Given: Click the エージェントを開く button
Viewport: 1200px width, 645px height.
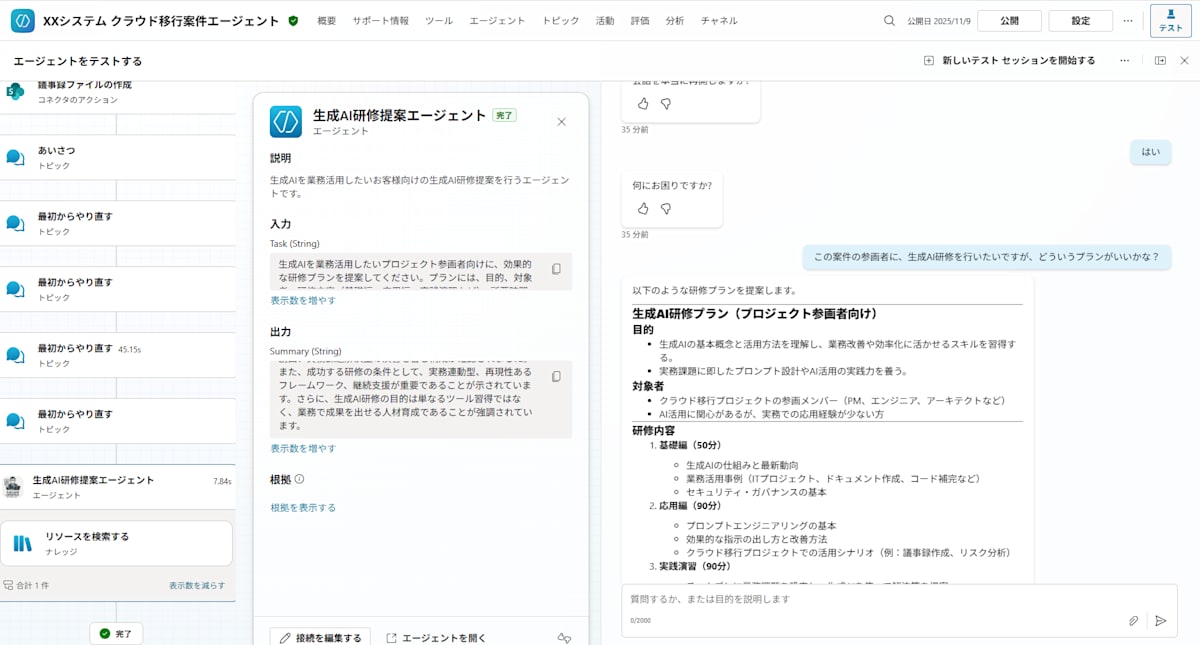Looking at the screenshot, I should (x=435, y=638).
